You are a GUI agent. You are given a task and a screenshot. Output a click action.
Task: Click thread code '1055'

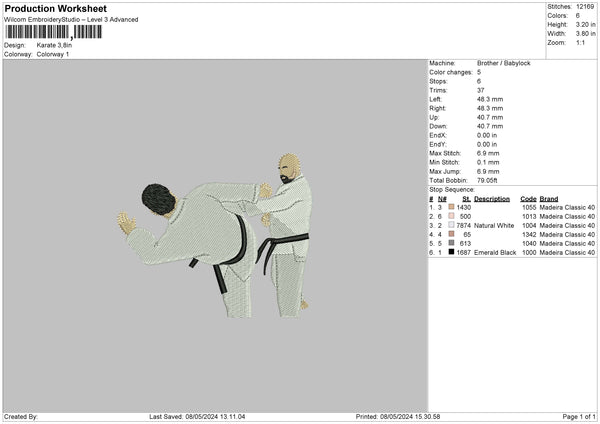(529, 207)
